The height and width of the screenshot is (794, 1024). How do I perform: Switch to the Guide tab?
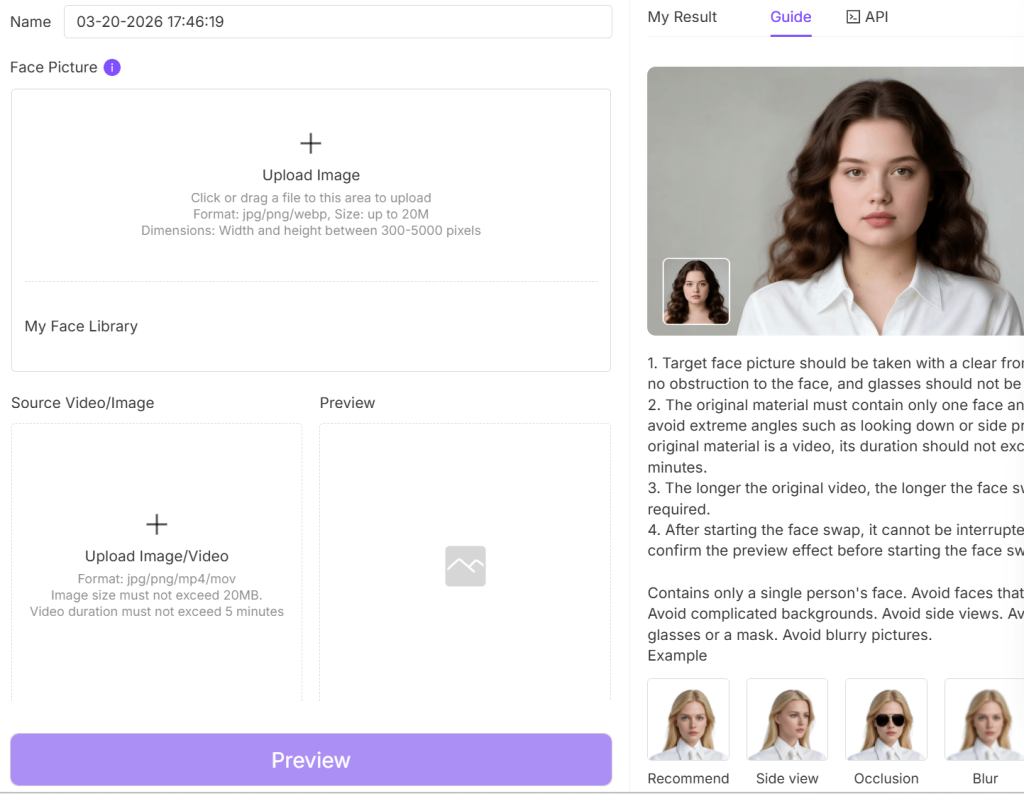(790, 17)
